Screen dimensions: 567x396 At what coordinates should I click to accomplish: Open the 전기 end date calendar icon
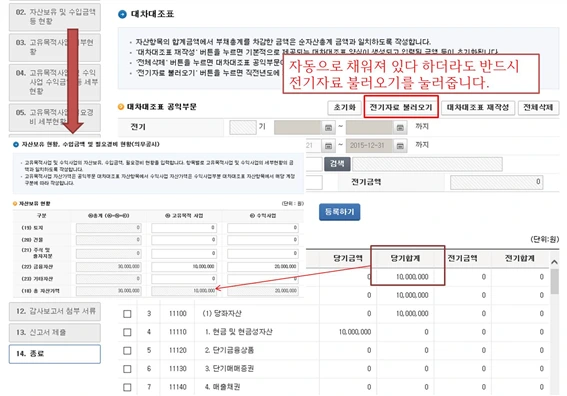400,128
